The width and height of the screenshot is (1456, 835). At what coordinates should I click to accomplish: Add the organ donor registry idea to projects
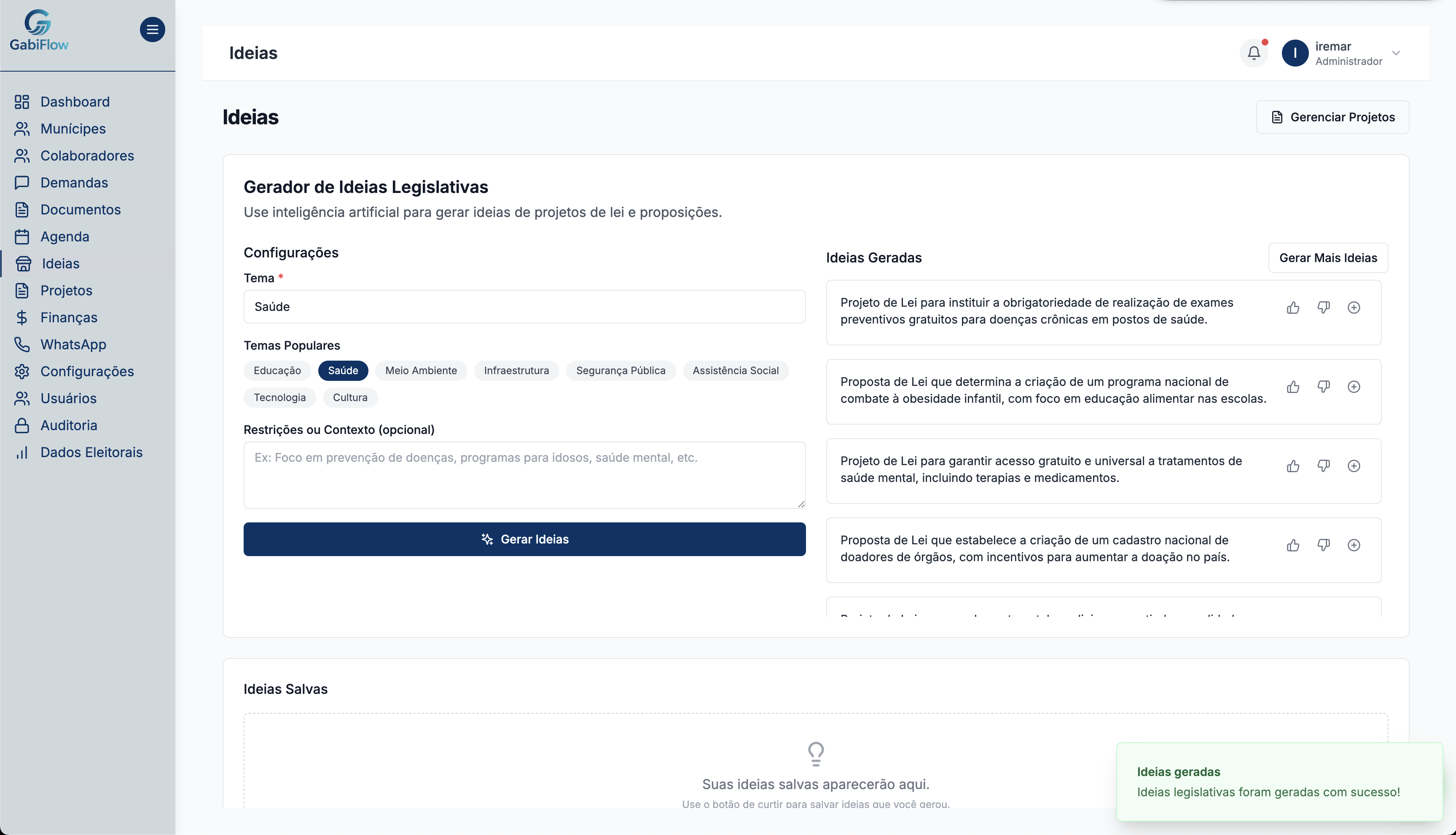click(x=1354, y=545)
